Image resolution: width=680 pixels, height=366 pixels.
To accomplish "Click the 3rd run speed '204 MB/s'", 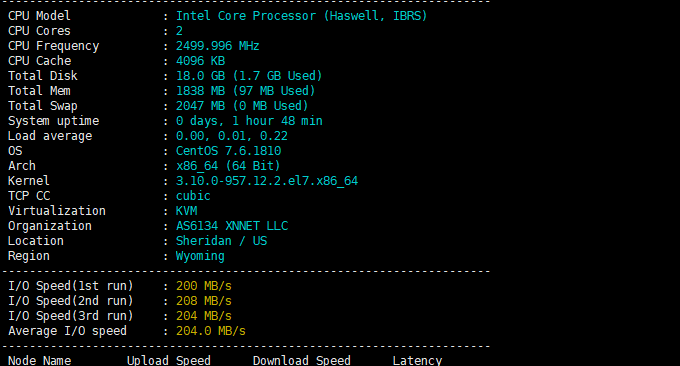I will [x=204, y=316].
